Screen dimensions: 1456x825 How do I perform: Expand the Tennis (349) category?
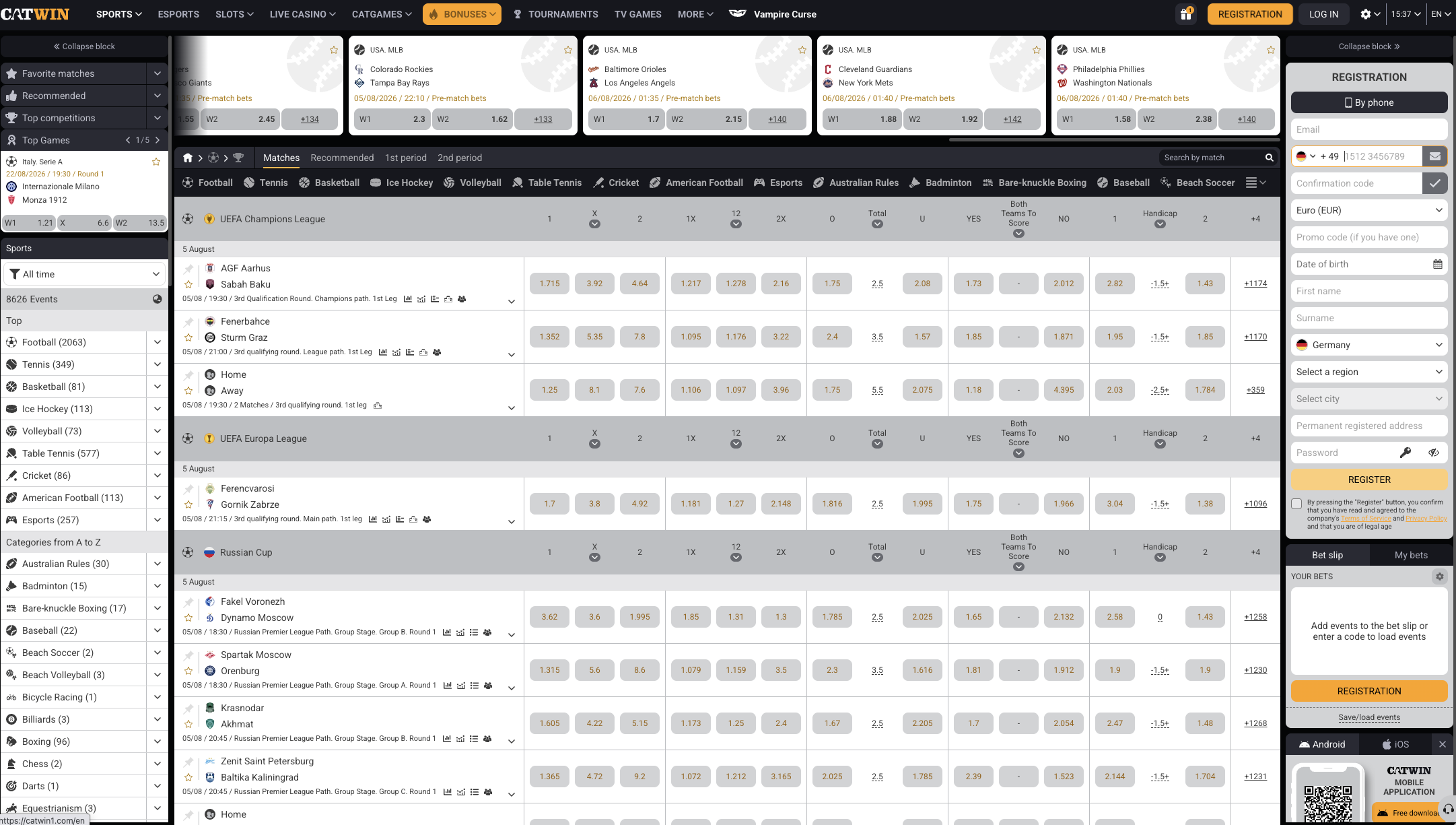157,364
